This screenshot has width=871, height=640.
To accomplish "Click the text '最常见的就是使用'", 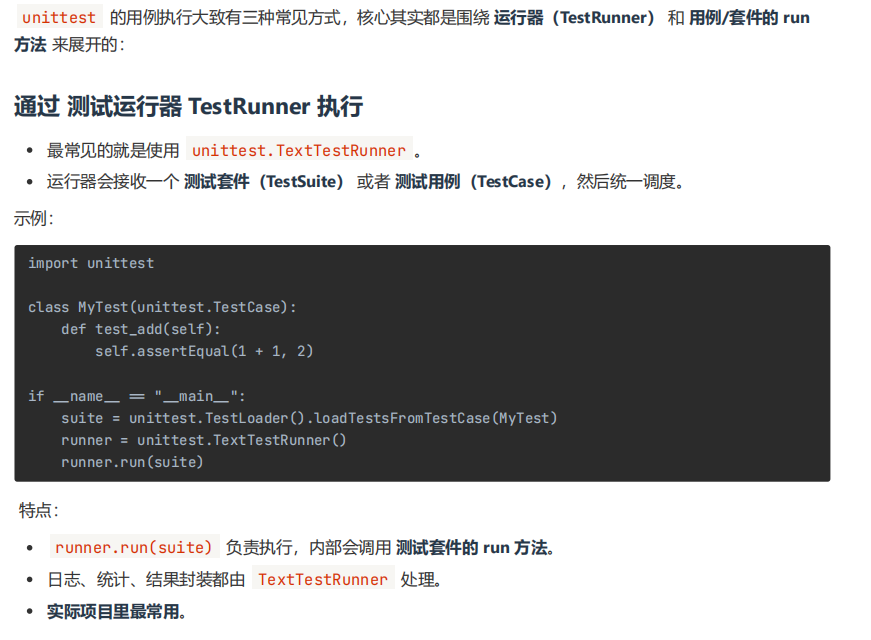I will click(113, 151).
